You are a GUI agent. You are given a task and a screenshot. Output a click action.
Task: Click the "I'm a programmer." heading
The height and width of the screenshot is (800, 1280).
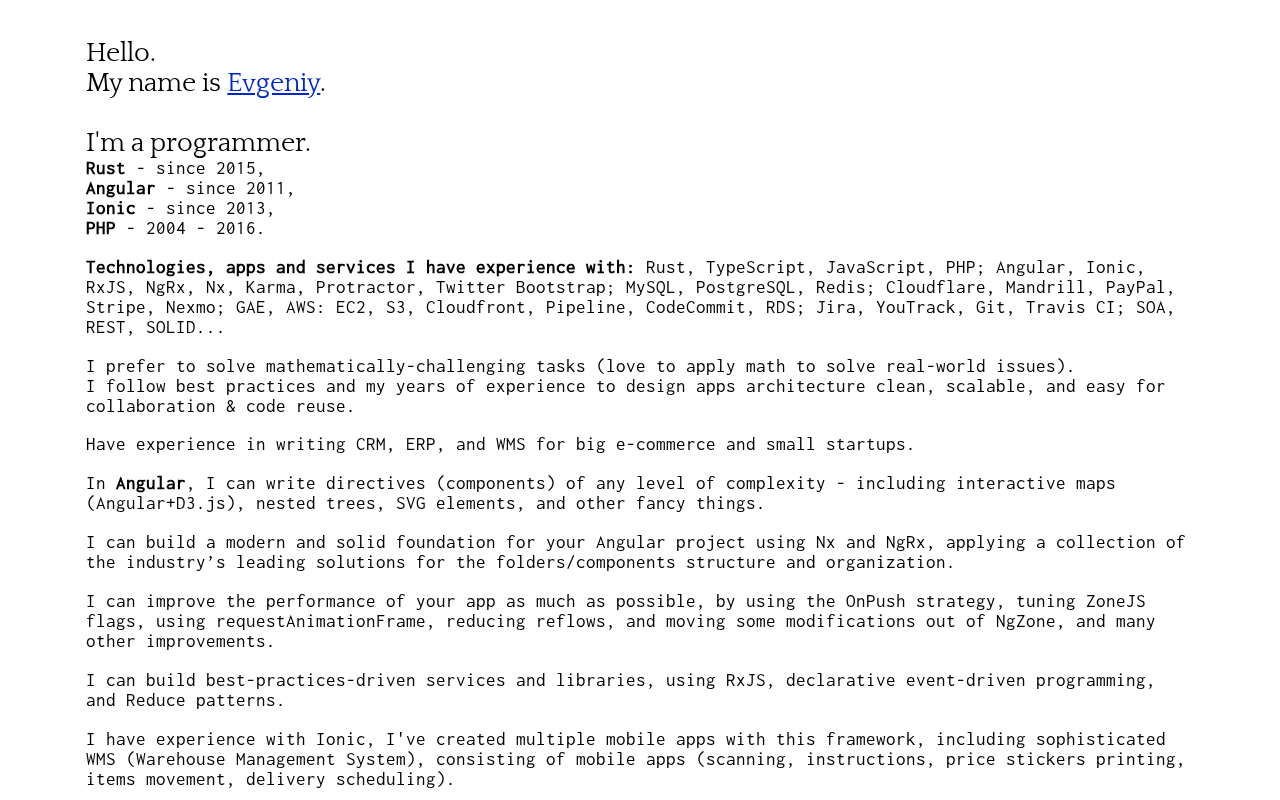tap(198, 143)
